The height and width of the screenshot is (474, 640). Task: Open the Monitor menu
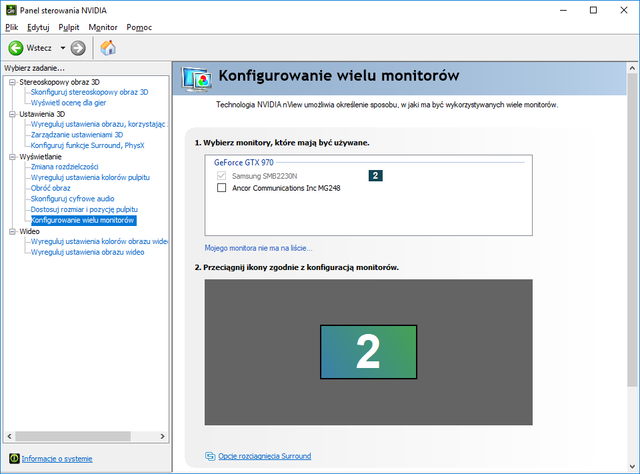click(x=103, y=27)
